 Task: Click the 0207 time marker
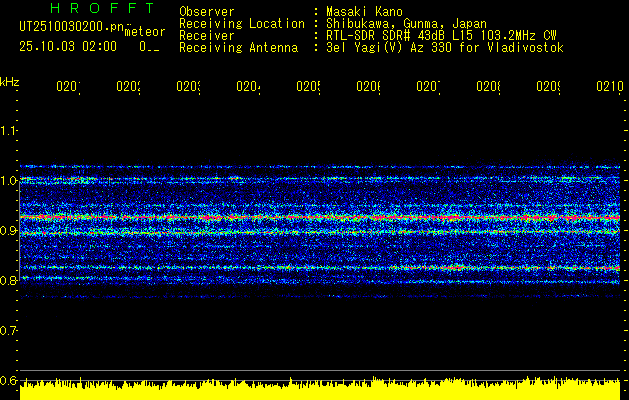(428, 86)
